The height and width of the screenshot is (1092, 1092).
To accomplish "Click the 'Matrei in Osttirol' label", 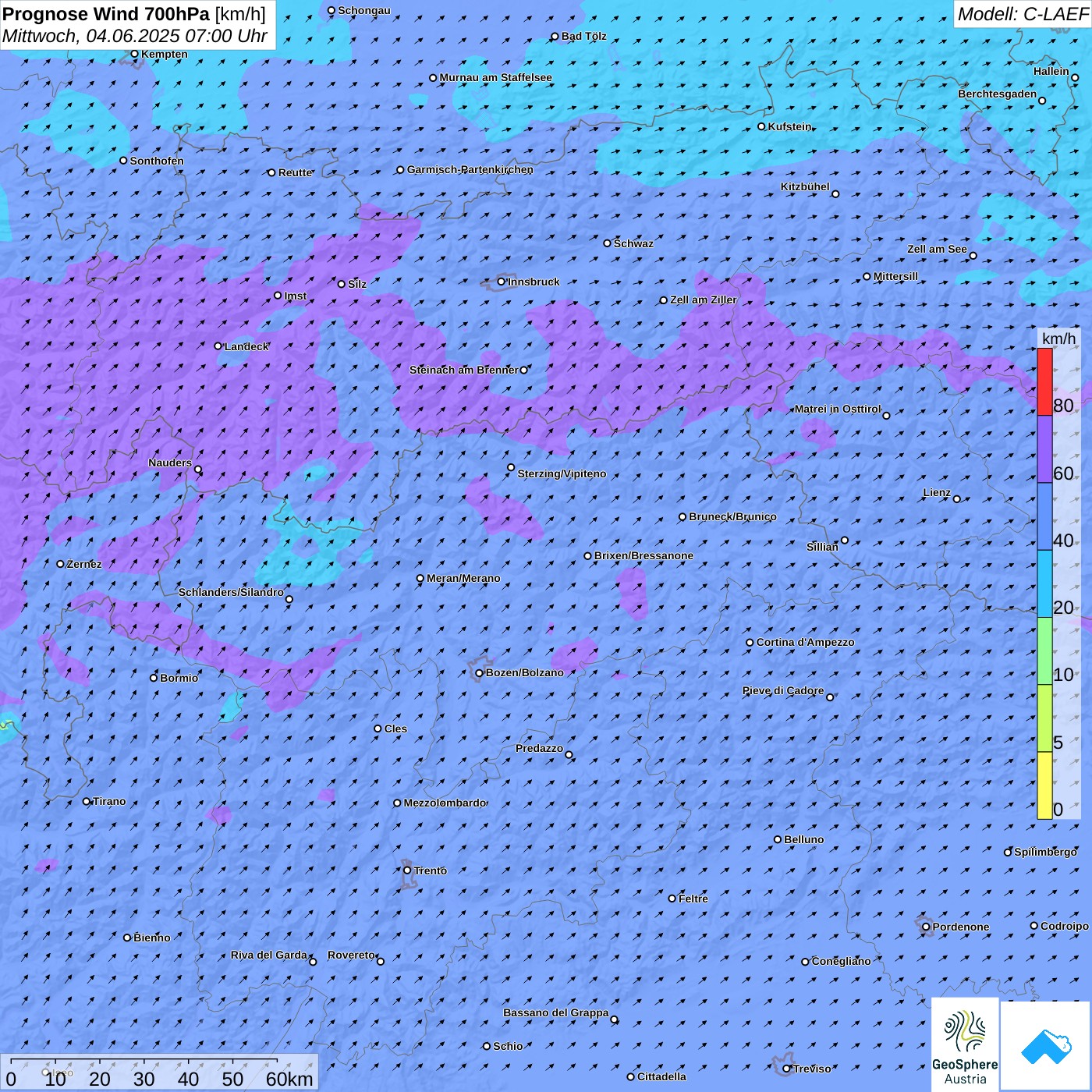I will point(838,409).
